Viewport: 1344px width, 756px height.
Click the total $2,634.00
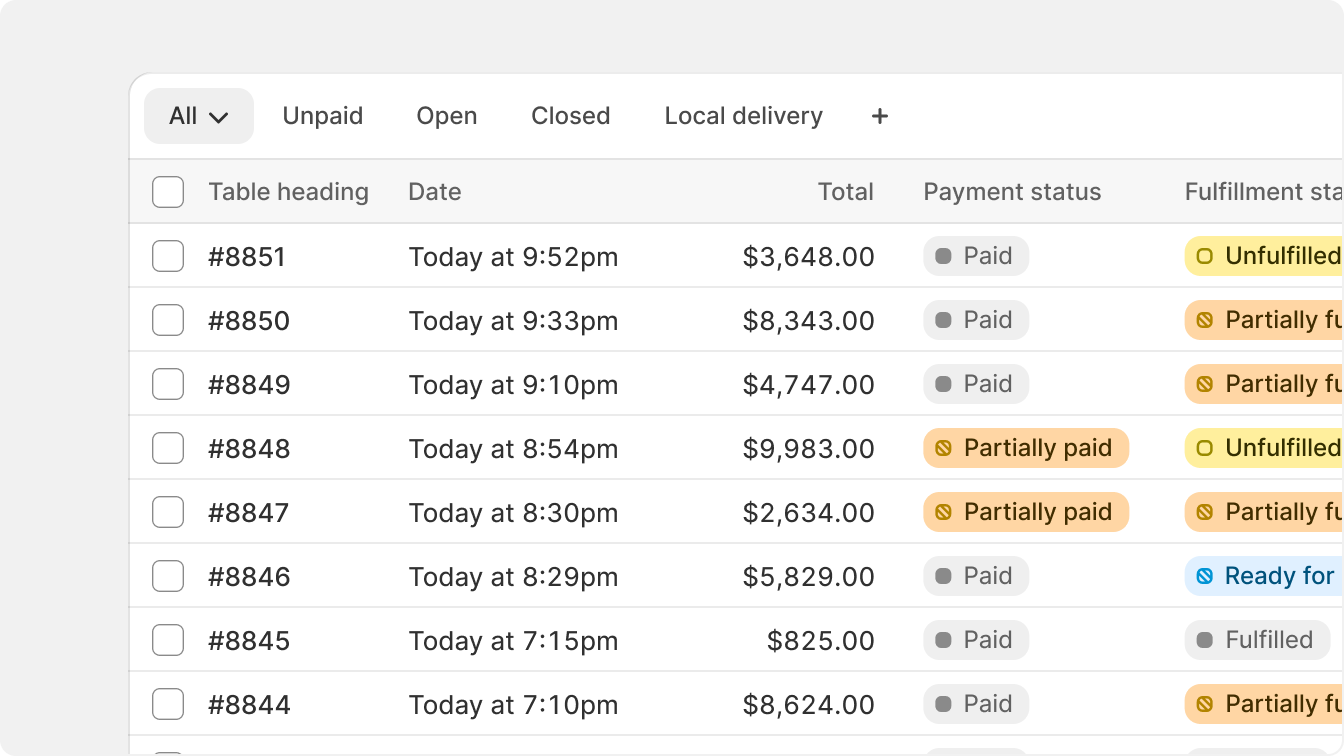[x=809, y=513]
